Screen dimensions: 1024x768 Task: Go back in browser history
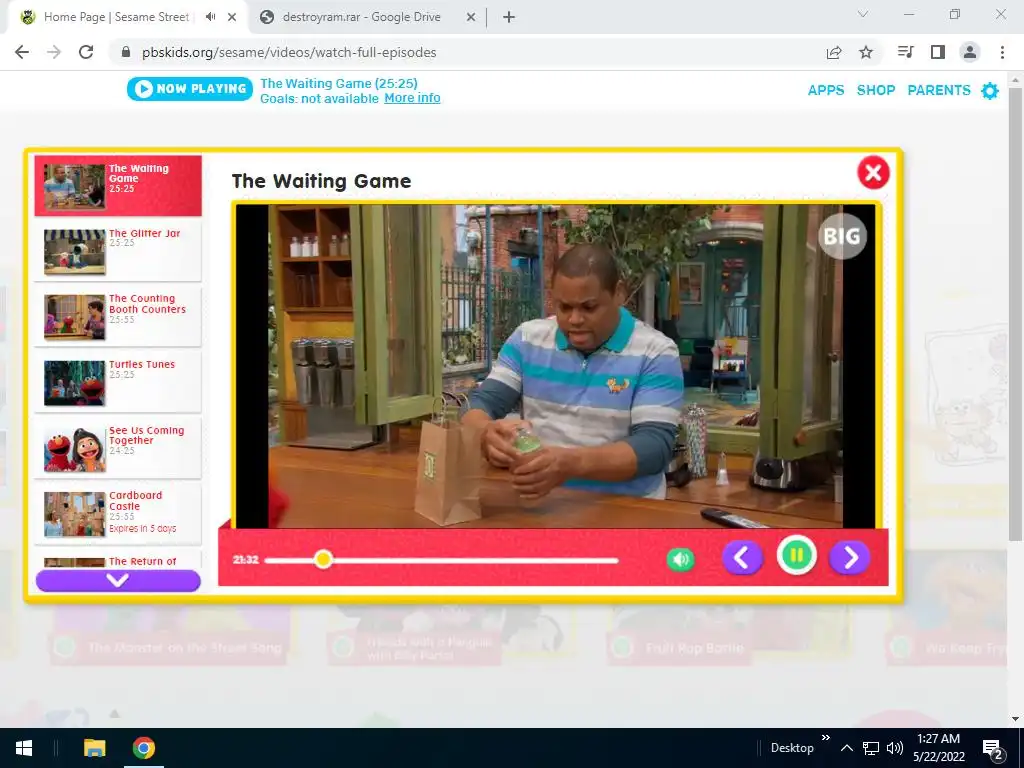pyautogui.click(x=22, y=52)
